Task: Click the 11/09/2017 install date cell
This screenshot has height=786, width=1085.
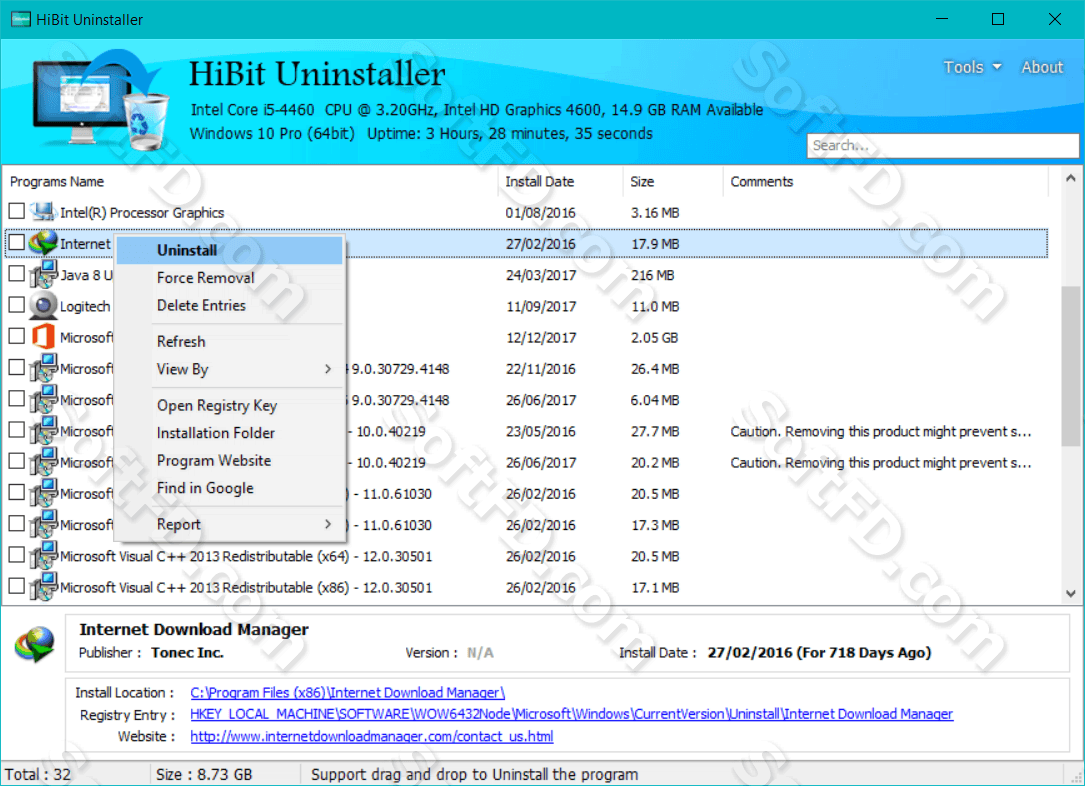Action: pyautogui.click(x=541, y=307)
